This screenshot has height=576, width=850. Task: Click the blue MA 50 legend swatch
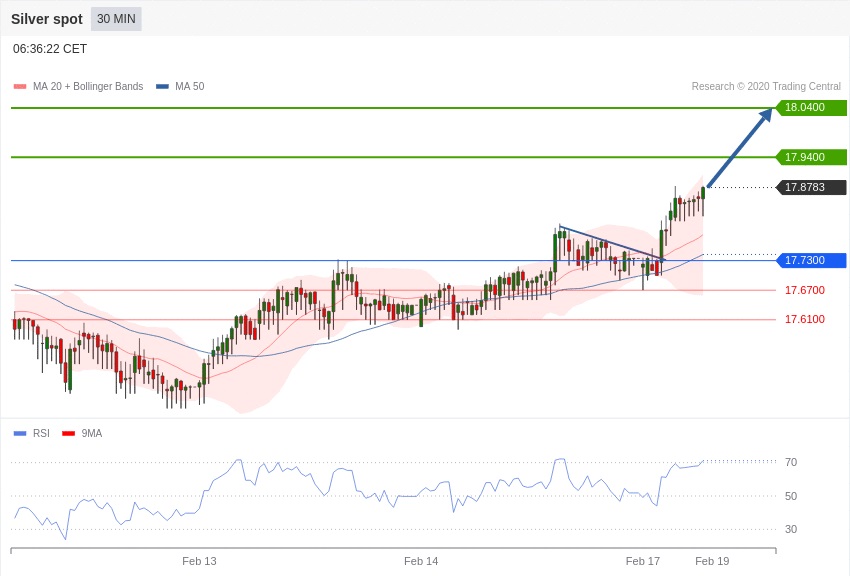[162, 87]
